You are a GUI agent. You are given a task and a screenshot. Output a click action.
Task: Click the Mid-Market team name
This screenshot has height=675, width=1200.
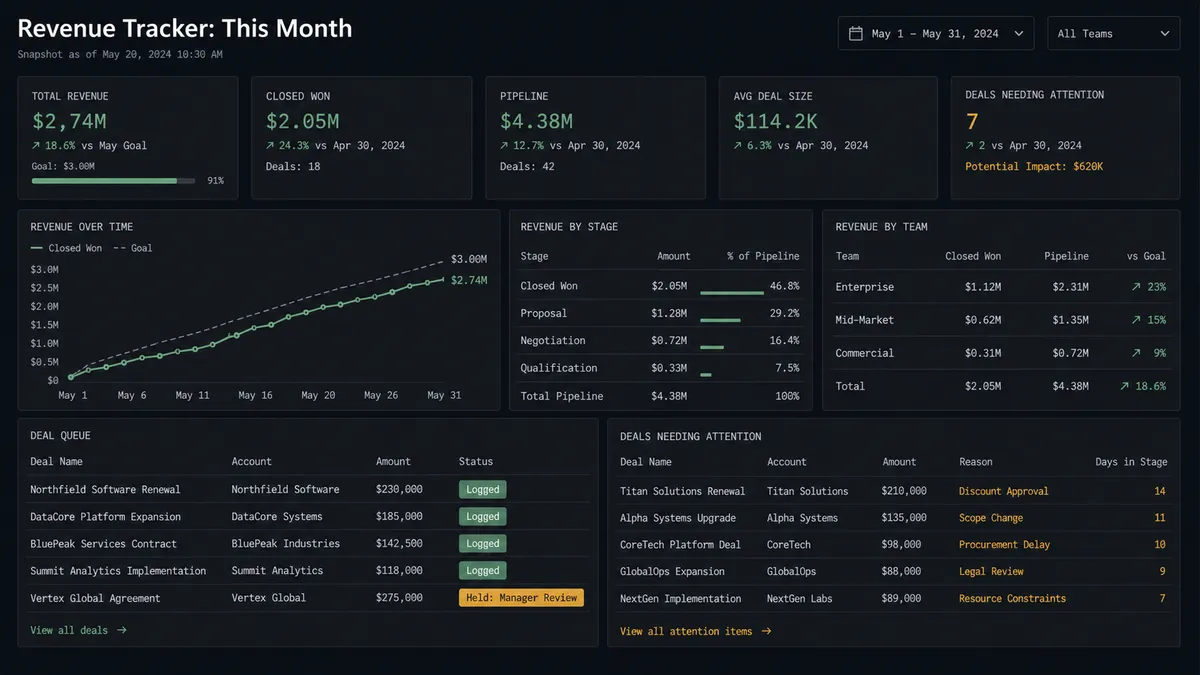point(865,320)
